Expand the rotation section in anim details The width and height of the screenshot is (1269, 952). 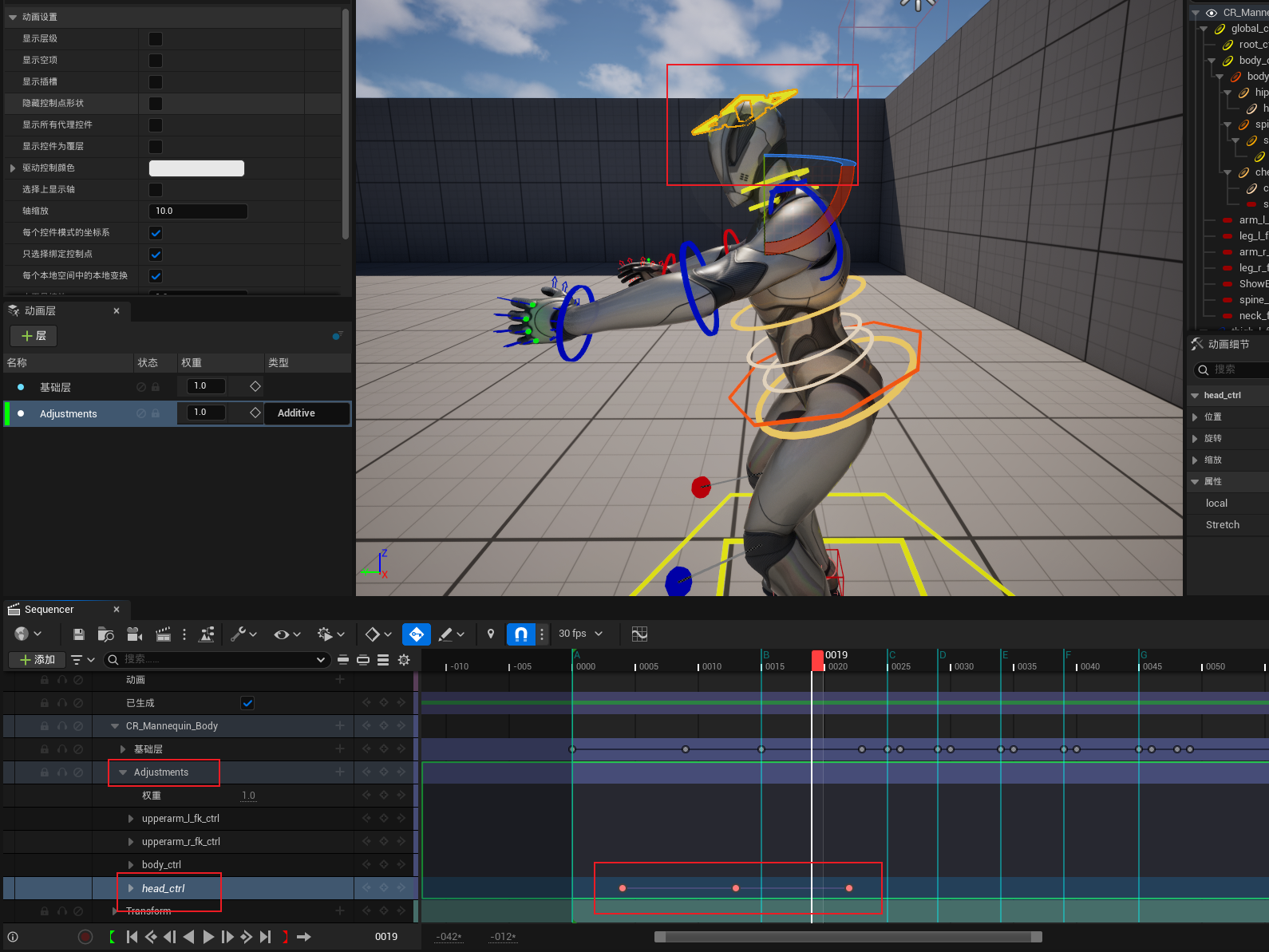(x=1195, y=439)
